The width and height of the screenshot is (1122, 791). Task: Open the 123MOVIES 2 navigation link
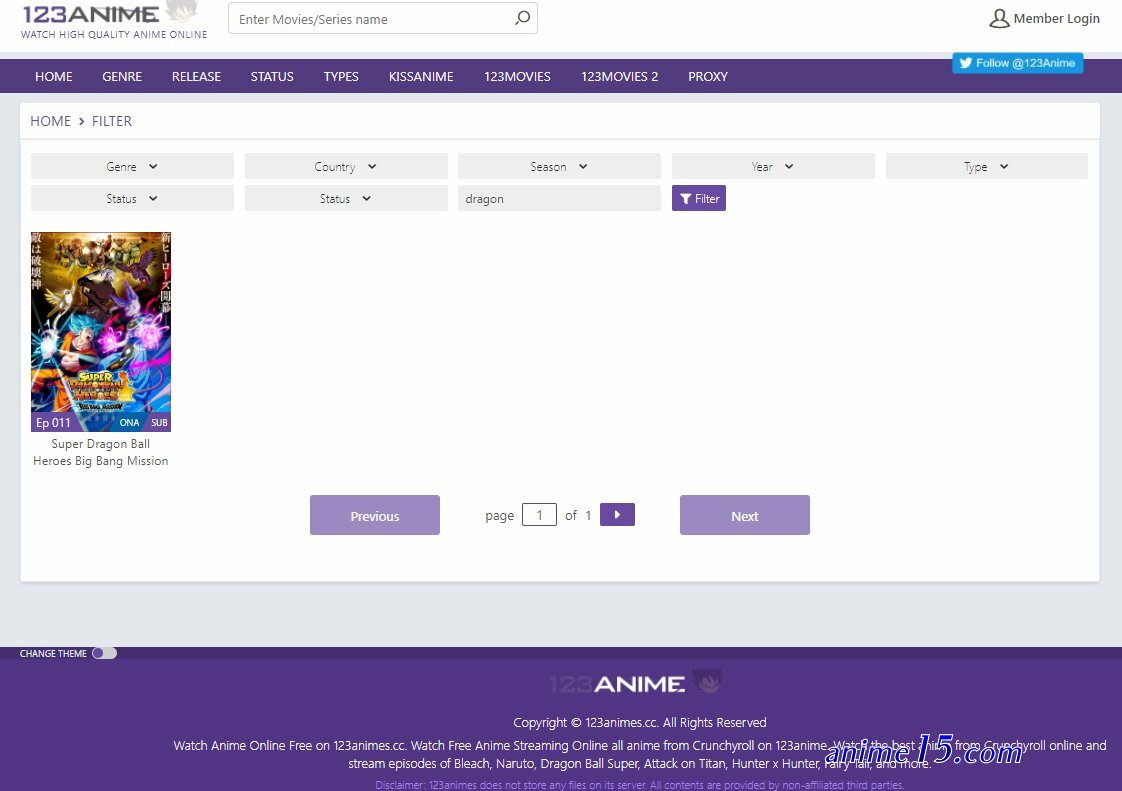[620, 77]
